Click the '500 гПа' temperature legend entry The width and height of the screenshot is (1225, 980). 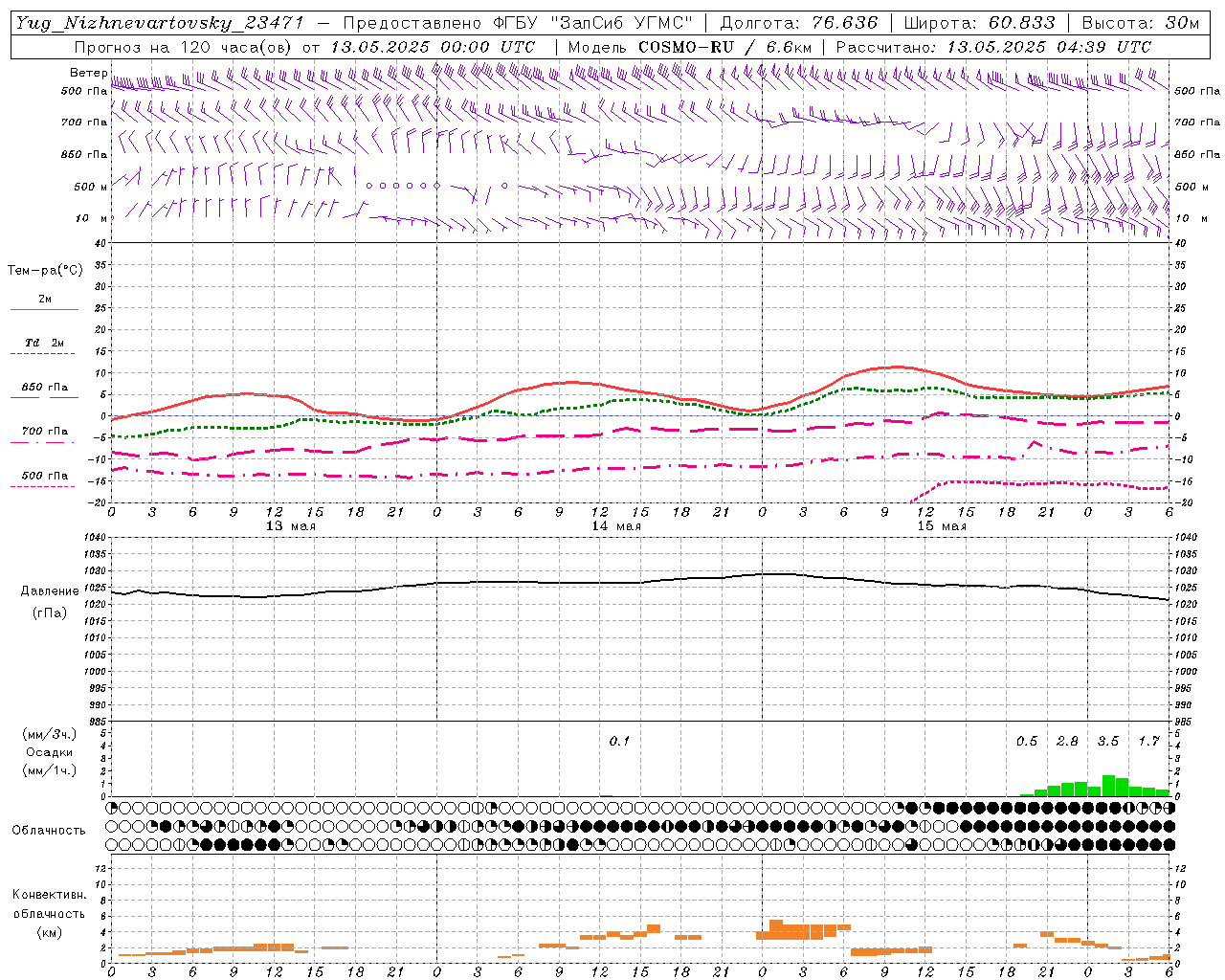[x=45, y=476]
